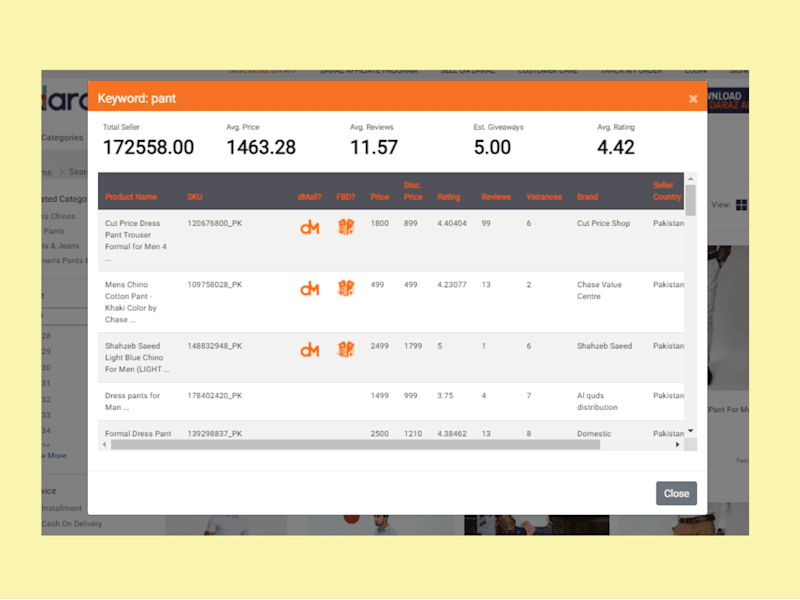Sort by Reviews column header

[x=496, y=197]
